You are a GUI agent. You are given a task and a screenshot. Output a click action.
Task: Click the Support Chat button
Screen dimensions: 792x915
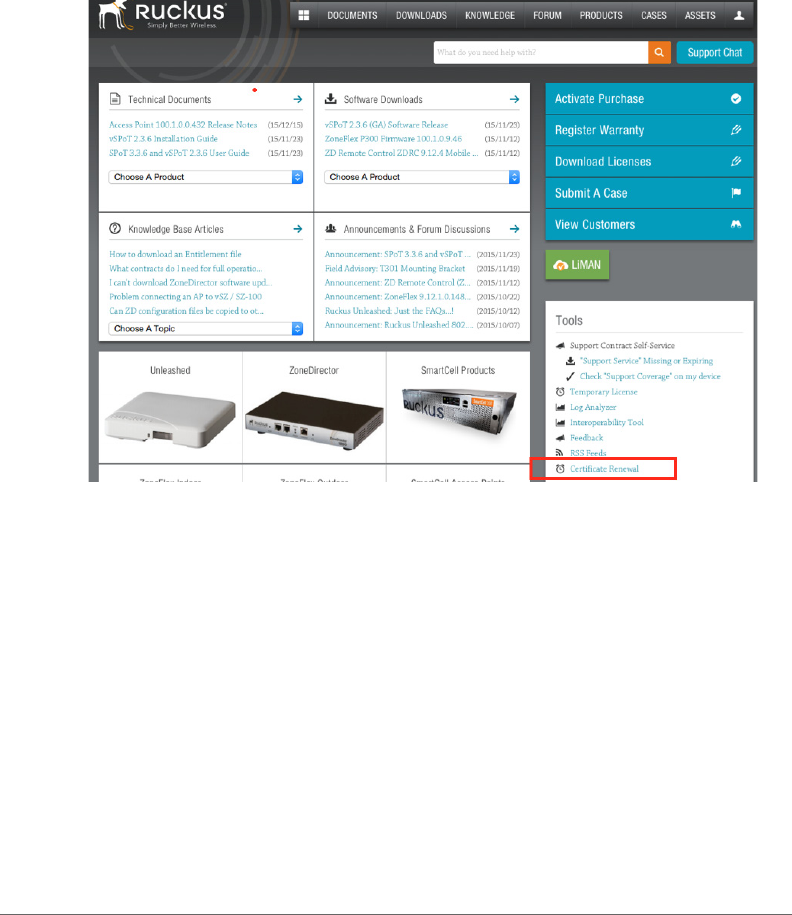tap(715, 53)
